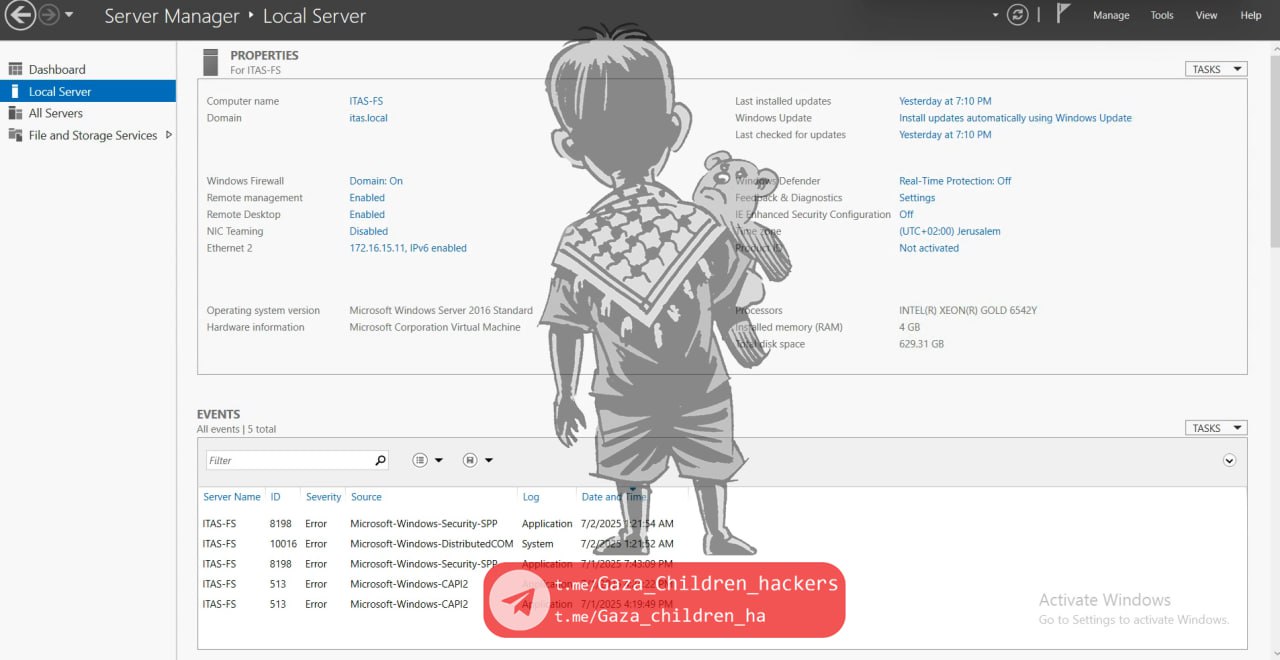
Task: Click the All Servers sidebar icon
Action: (15, 113)
